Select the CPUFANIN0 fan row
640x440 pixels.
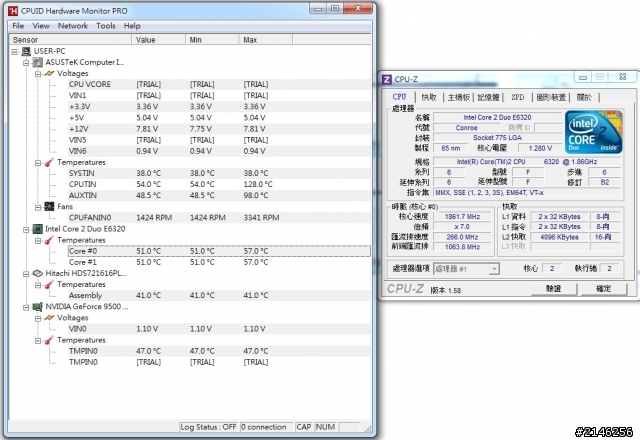tap(220, 218)
